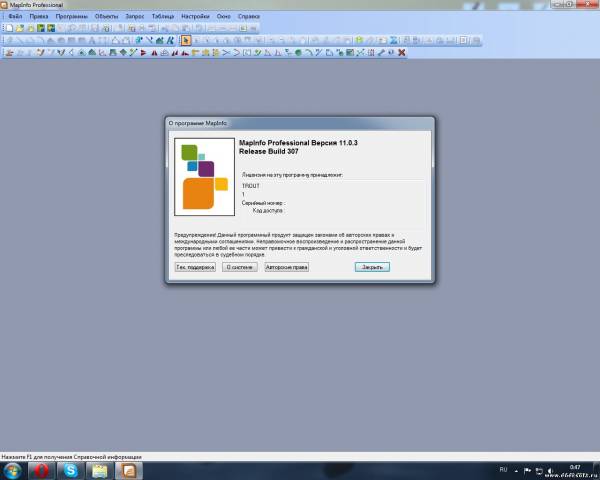The image size is (600, 480).
Task: Open Skype from the taskbar
Action: pos(71,471)
